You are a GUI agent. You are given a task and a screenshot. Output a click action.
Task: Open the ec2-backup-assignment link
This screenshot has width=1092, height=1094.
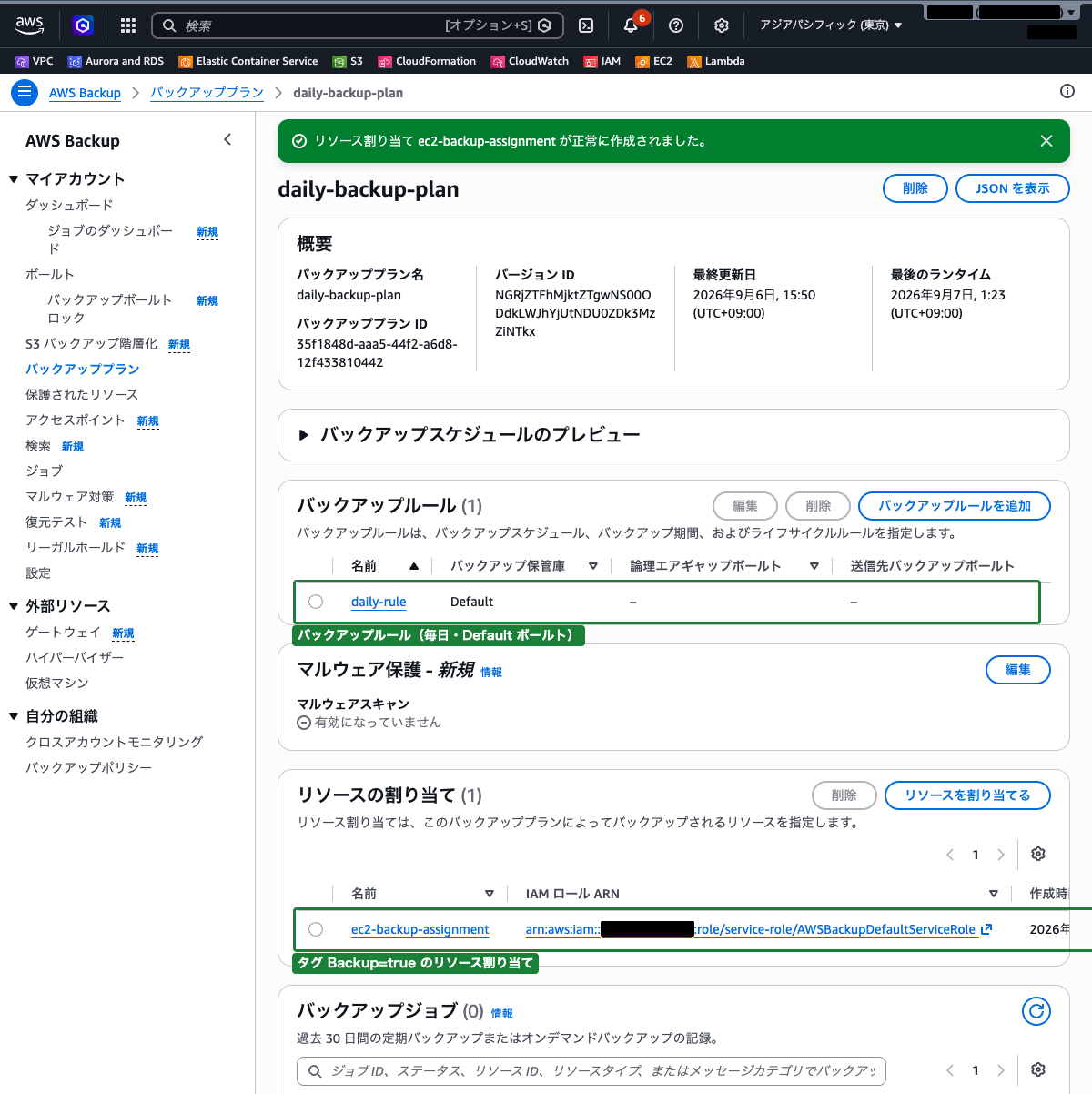(x=420, y=929)
